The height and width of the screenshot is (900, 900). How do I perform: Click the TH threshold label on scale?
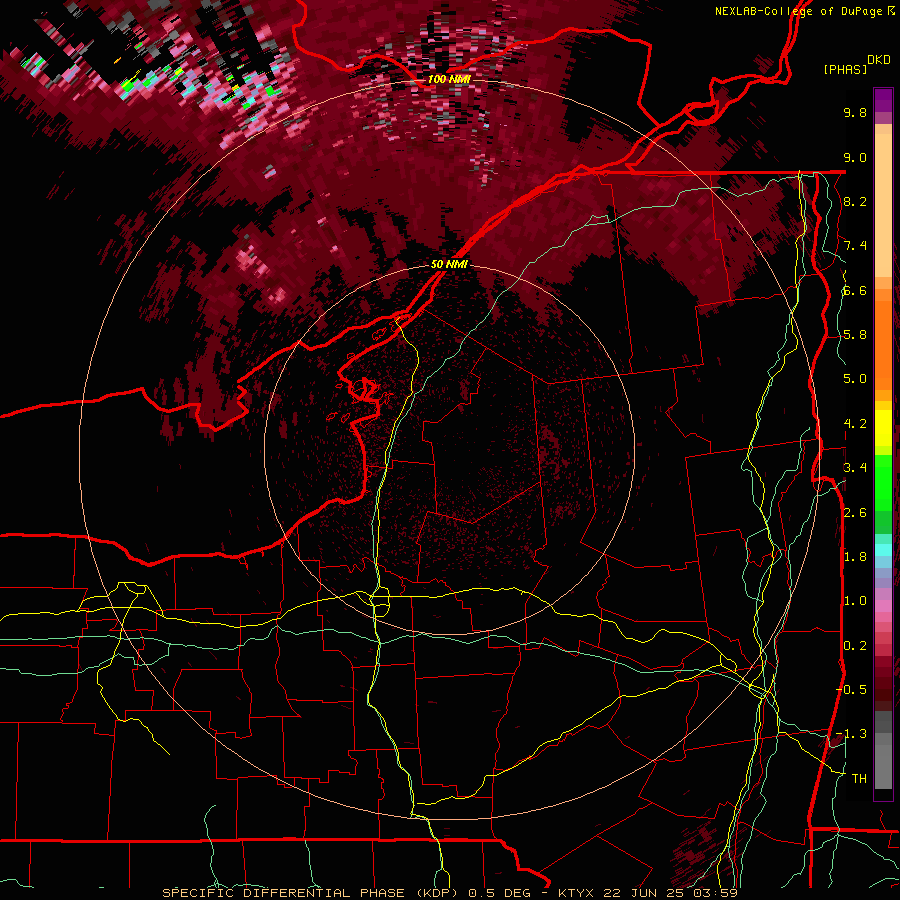[x=859, y=779]
